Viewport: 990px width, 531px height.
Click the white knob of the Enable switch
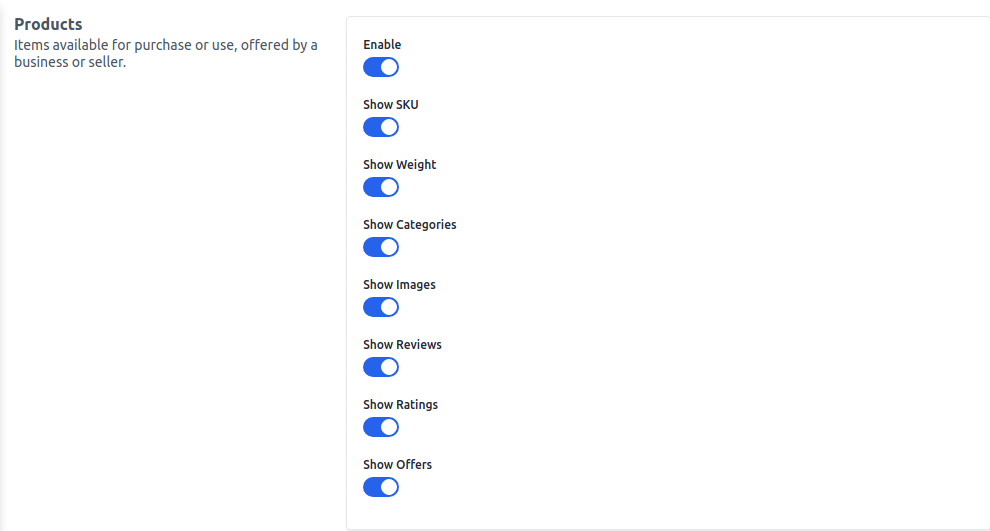[389, 67]
